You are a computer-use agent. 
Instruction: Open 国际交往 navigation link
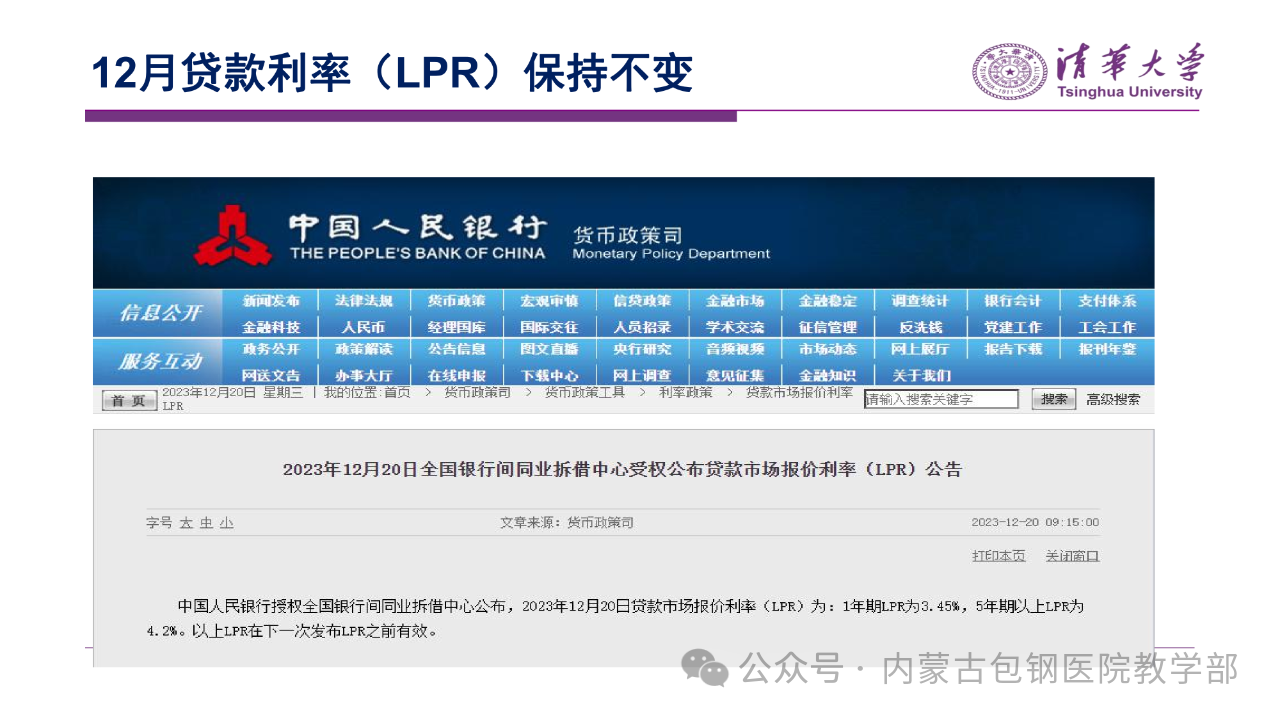pyautogui.click(x=549, y=327)
